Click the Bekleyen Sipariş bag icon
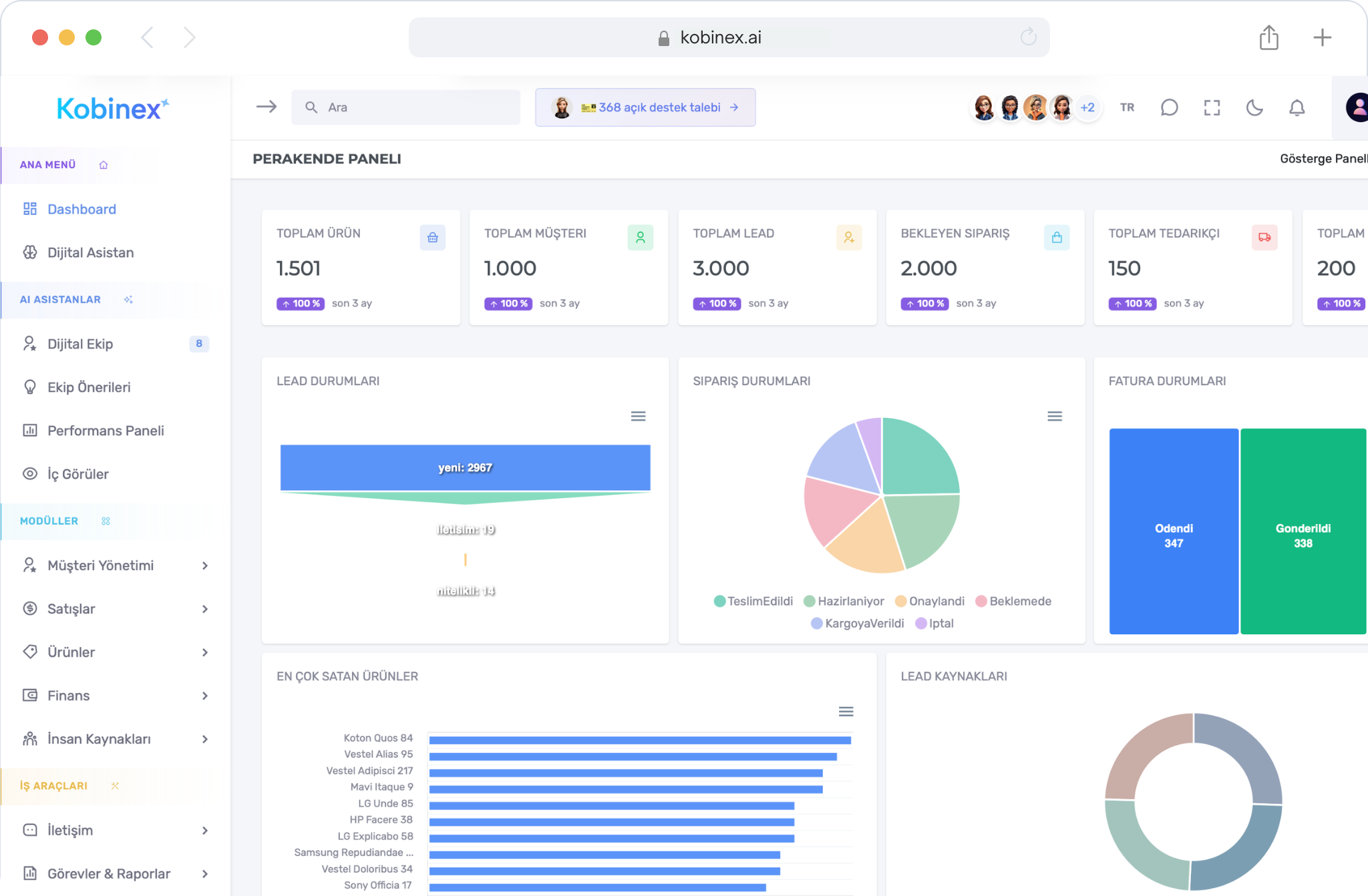 (1057, 238)
